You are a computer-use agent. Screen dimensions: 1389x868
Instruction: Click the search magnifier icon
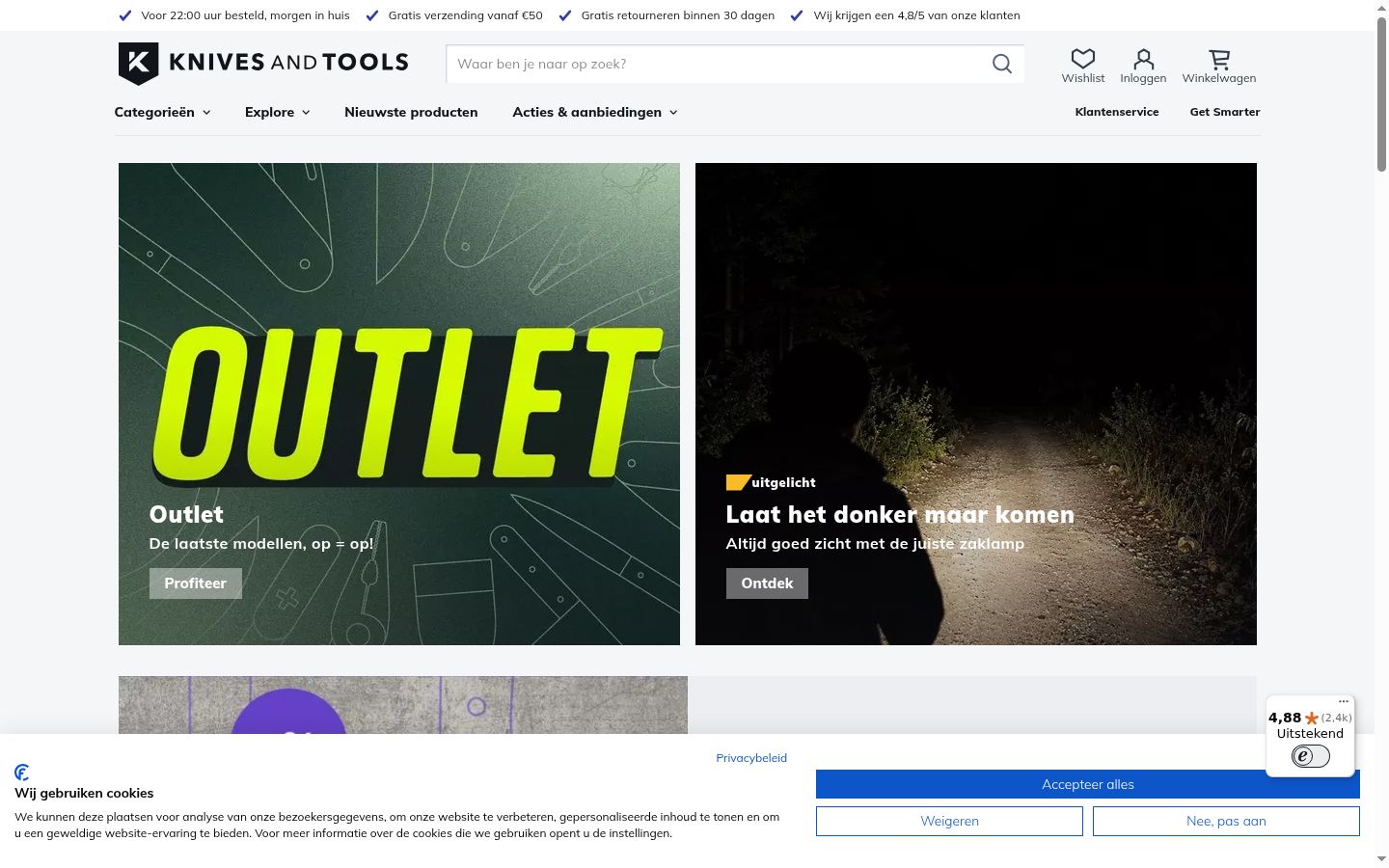pos(1002,64)
